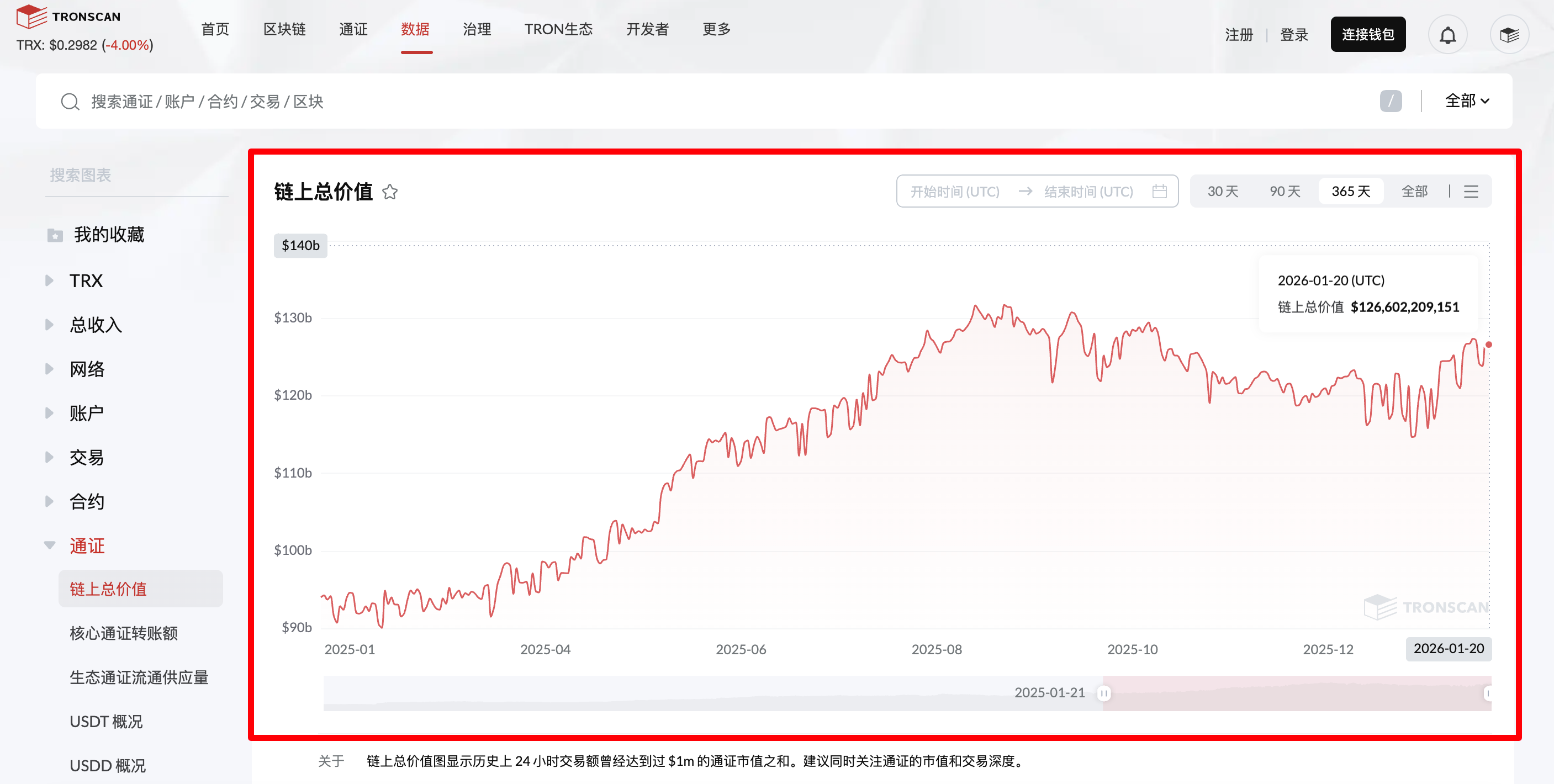Click the $140b axis label

(300, 246)
